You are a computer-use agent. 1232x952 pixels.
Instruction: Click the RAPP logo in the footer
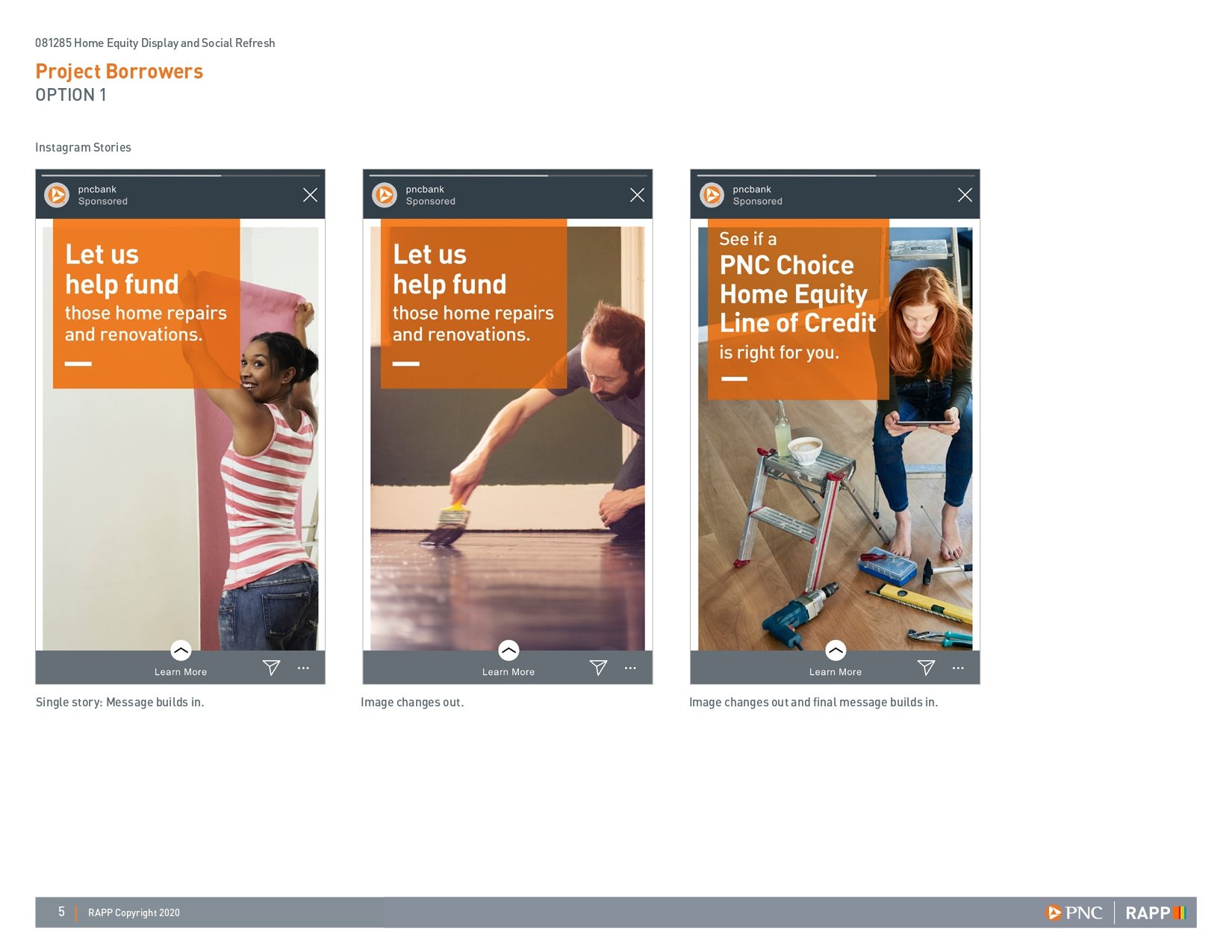1155,912
